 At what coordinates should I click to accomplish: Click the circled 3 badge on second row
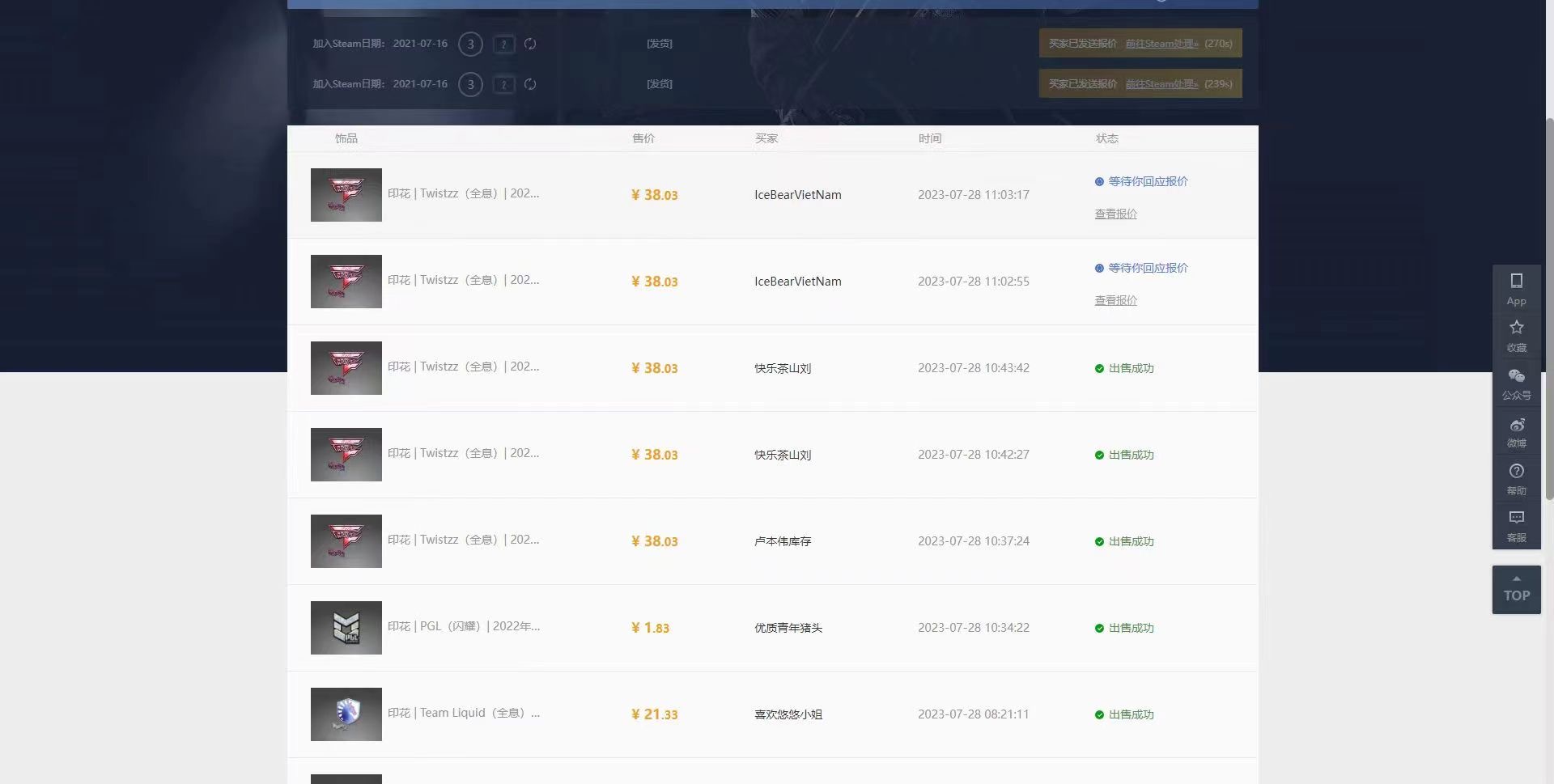(x=470, y=84)
